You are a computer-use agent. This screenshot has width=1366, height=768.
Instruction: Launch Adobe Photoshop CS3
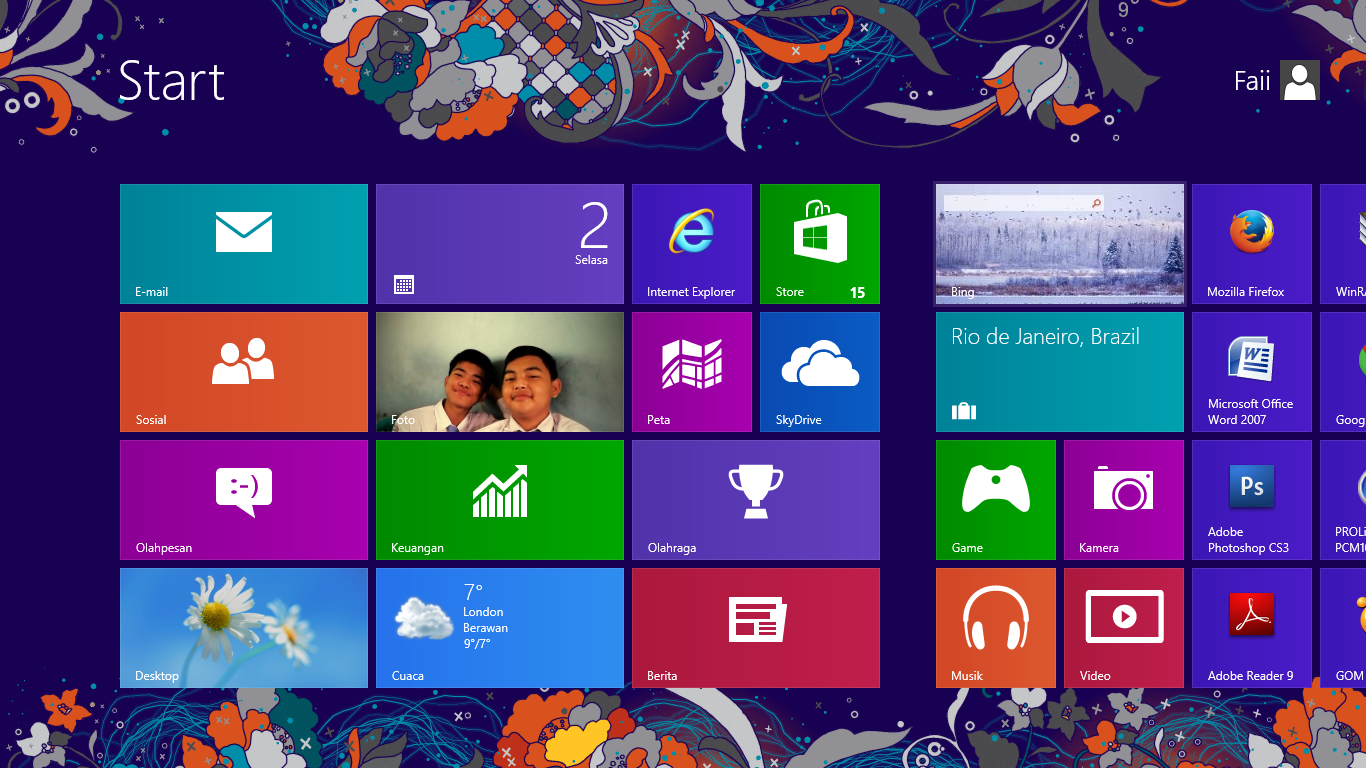[1251, 499]
